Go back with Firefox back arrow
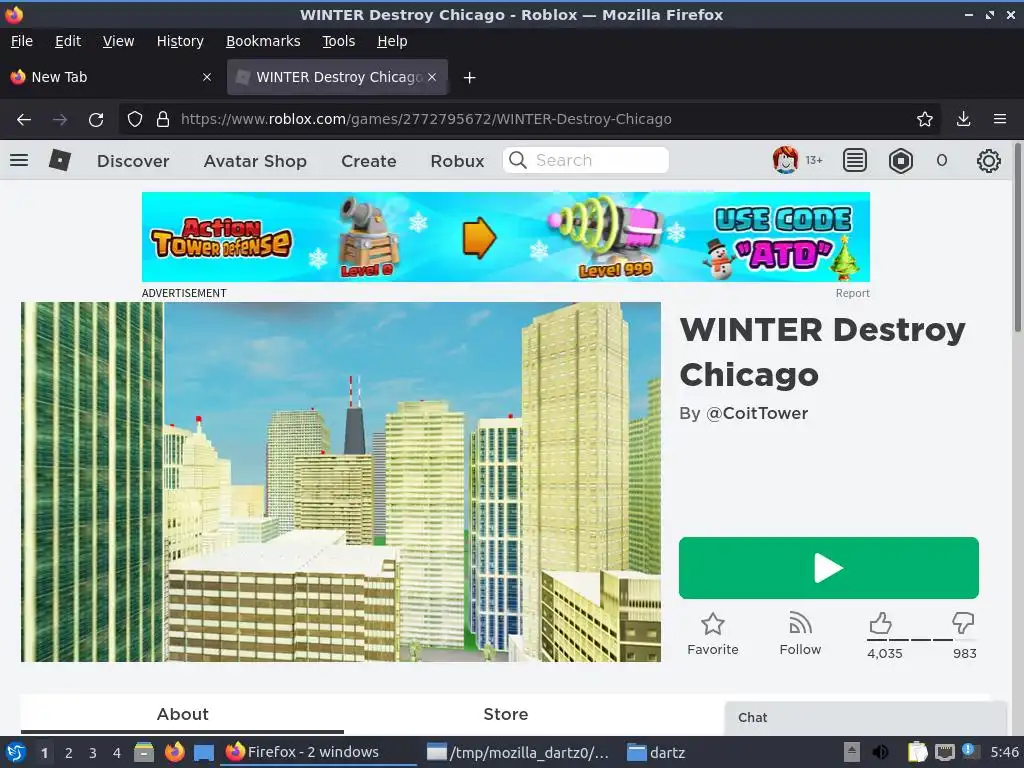This screenshot has height=768, width=1024. pos(24,120)
